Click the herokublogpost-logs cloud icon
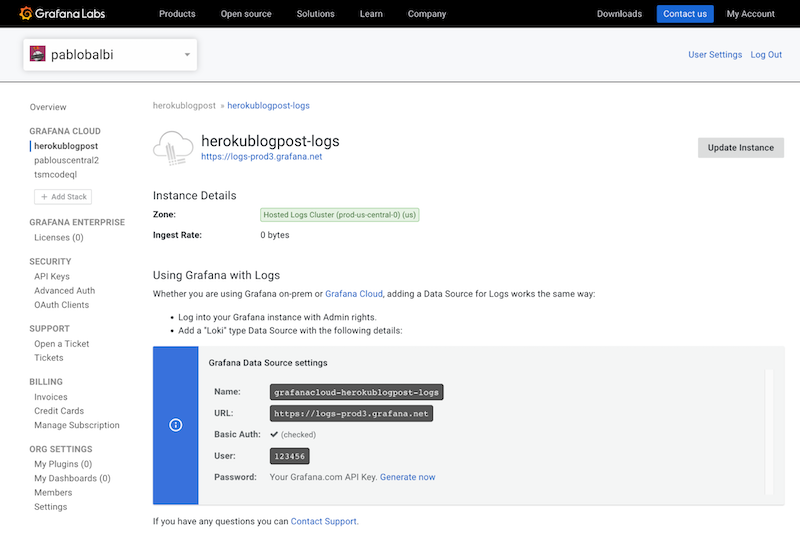Viewport: 800px width, 549px height. click(172, 148)
